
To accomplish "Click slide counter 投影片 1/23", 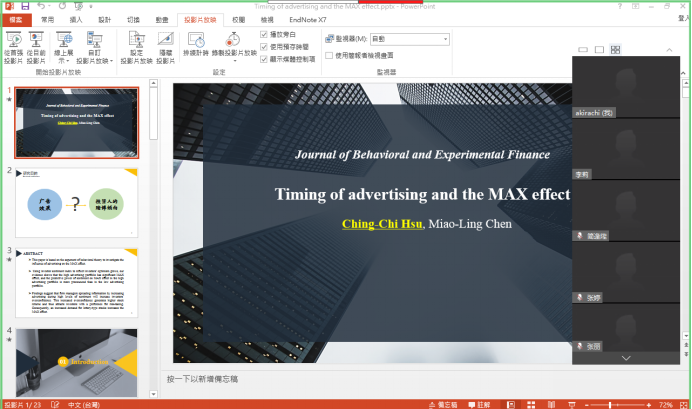I will (x=23, y=405).
